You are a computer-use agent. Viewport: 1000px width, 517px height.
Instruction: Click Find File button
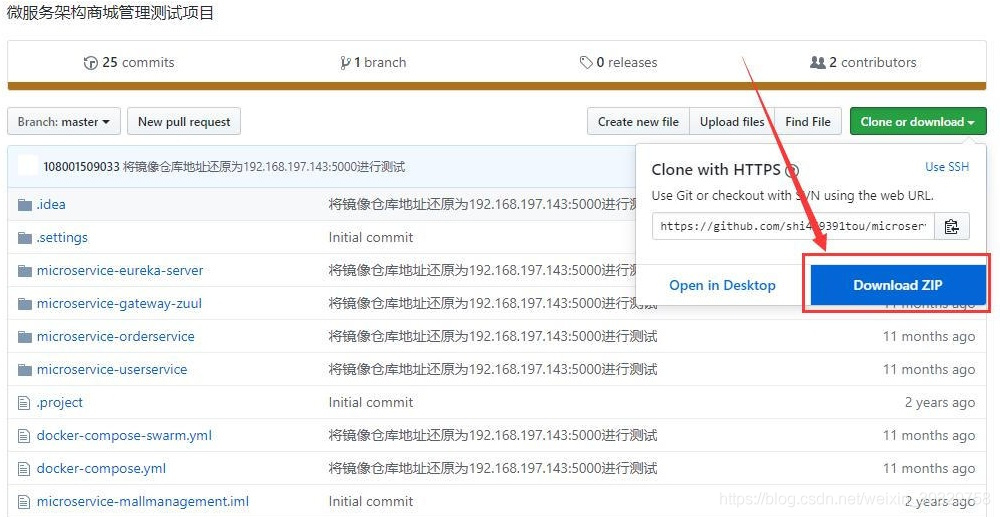[807, 121]
